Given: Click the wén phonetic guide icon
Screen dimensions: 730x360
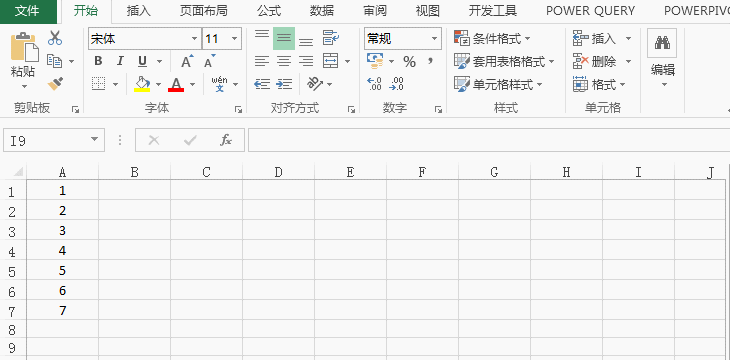Looking at the screenshot, I should (x=219, y=84).
